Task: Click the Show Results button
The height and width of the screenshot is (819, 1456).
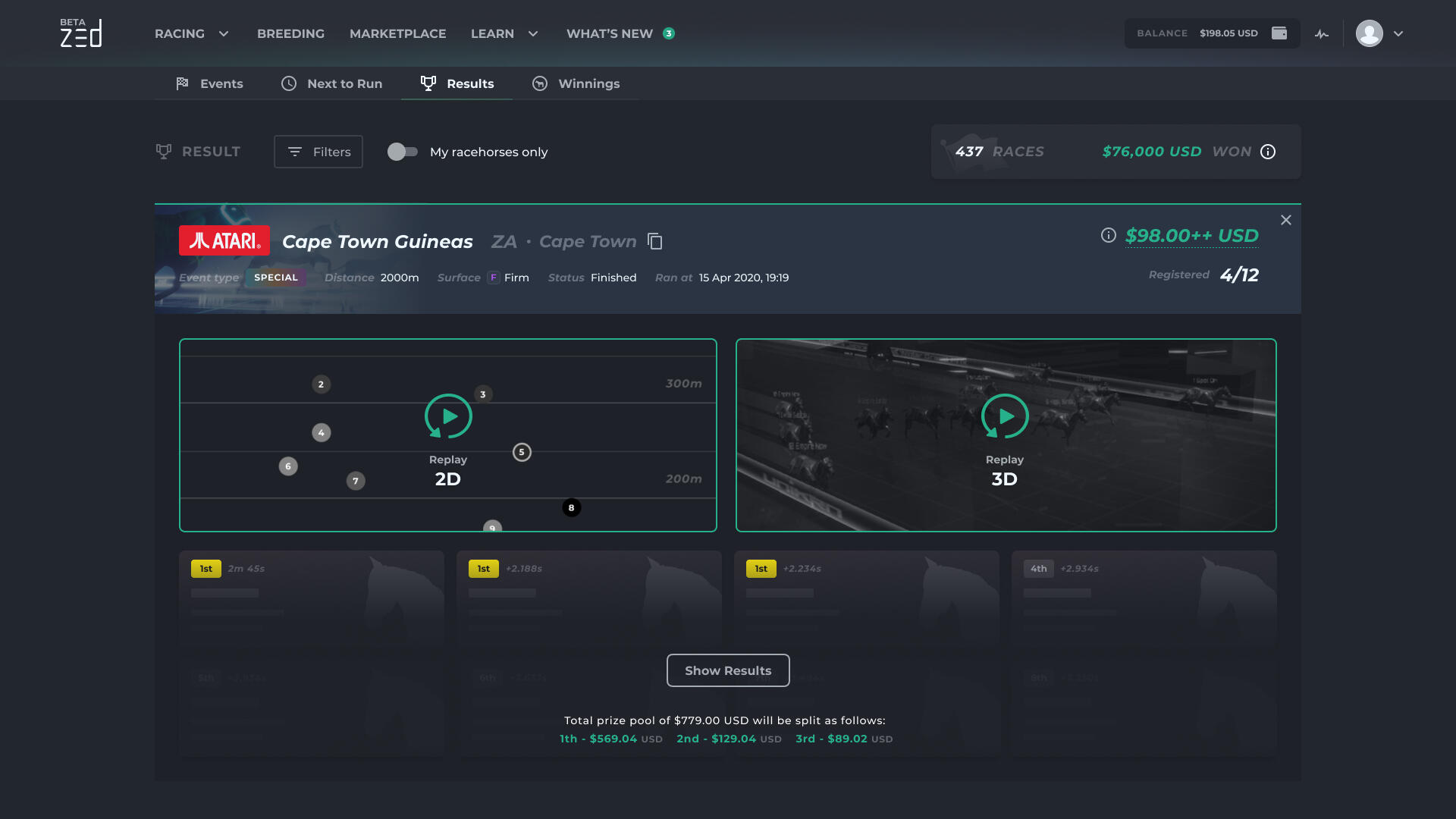Action: pyautogui.click(x=727, y=670)
